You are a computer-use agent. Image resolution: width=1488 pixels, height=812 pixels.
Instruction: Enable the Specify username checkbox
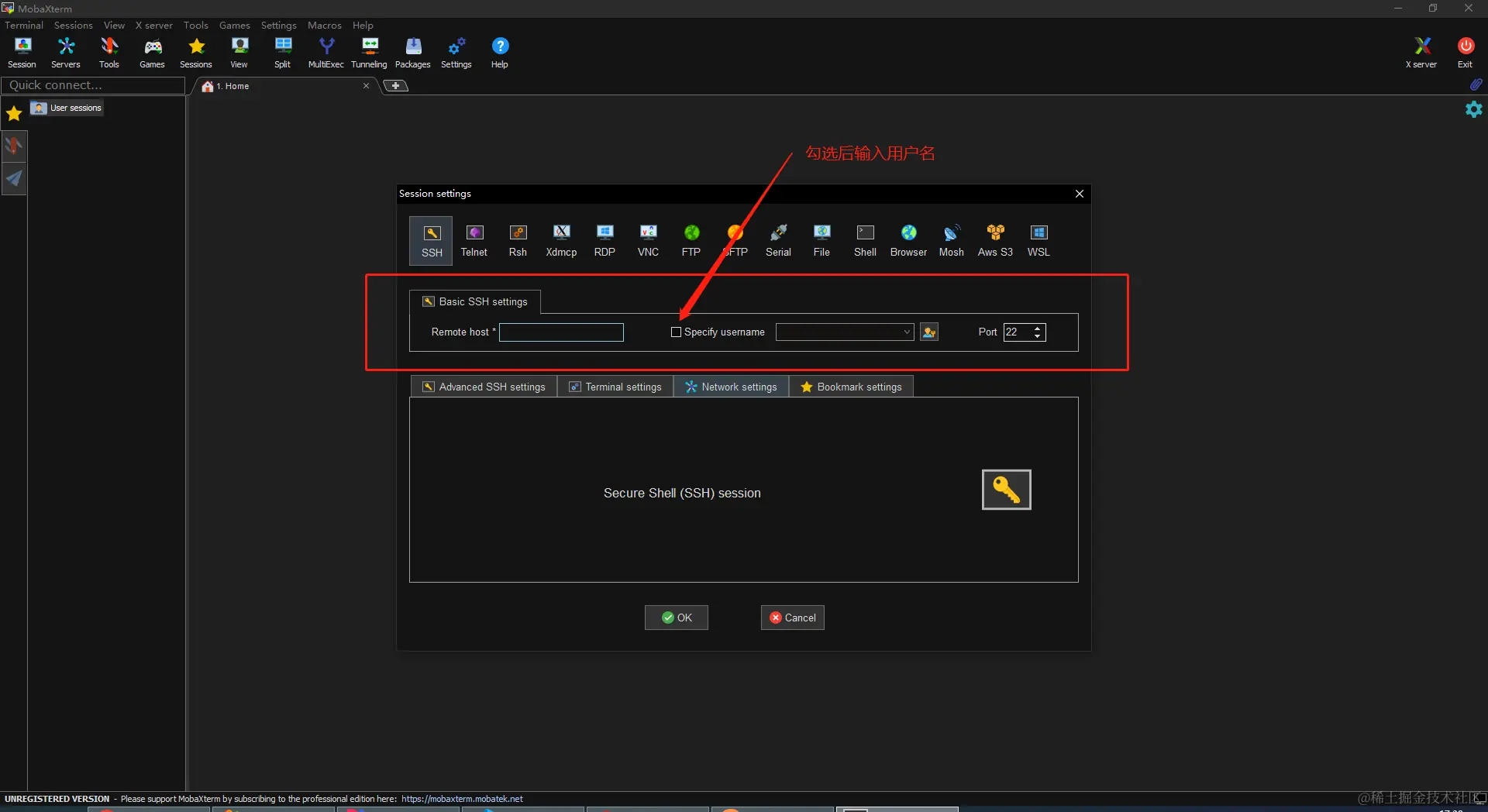coord(676,332)
